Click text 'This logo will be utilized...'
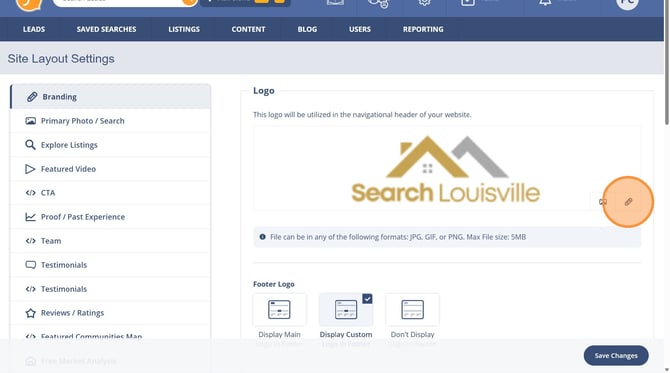This screenshot has height=373, width=670. pos(362,115)
